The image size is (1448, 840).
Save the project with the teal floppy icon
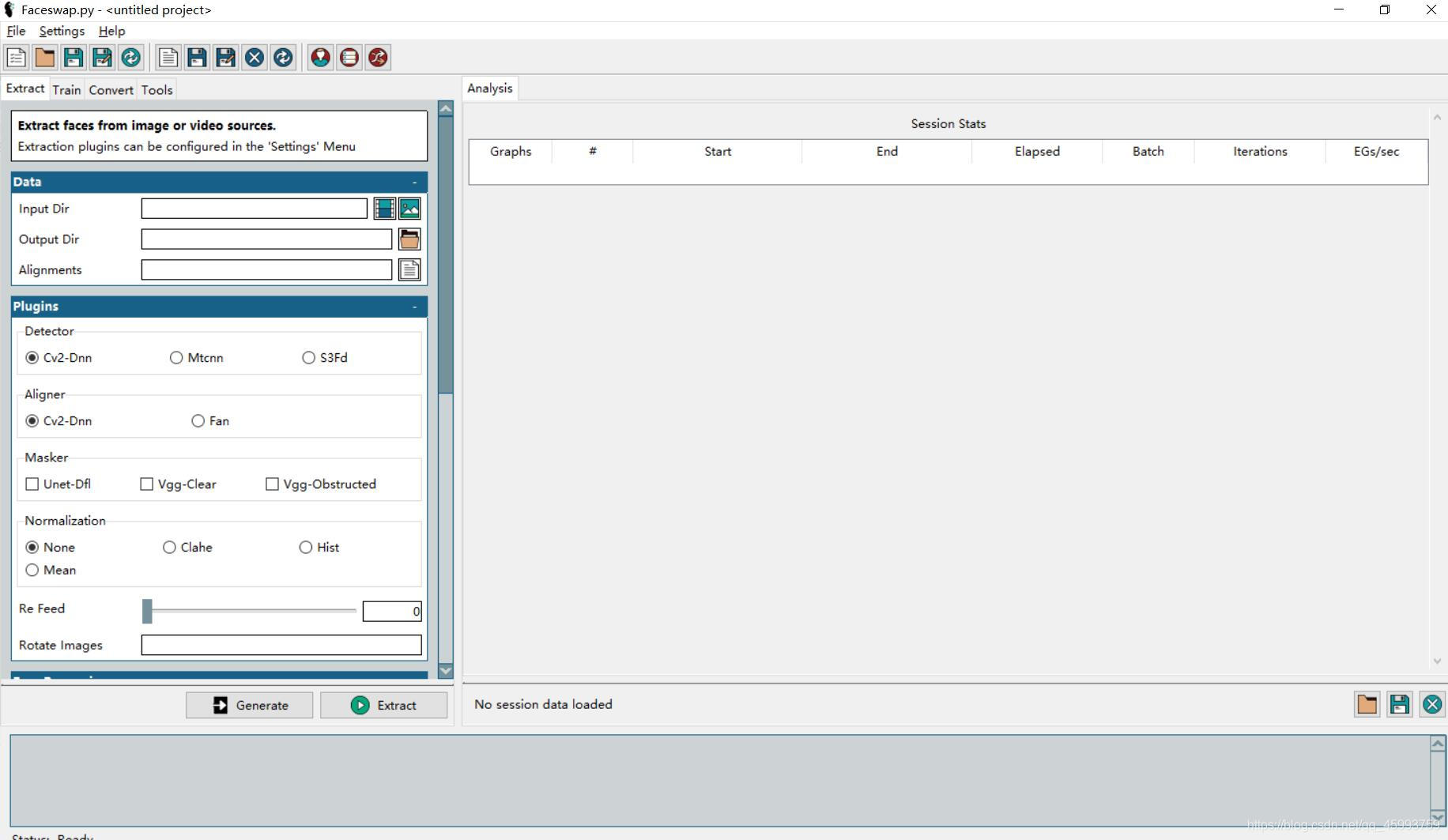pos(74,58)
